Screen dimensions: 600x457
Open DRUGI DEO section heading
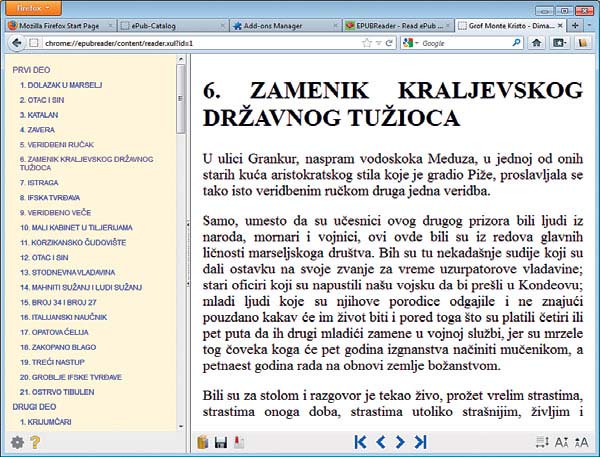(x=34, y=407)
